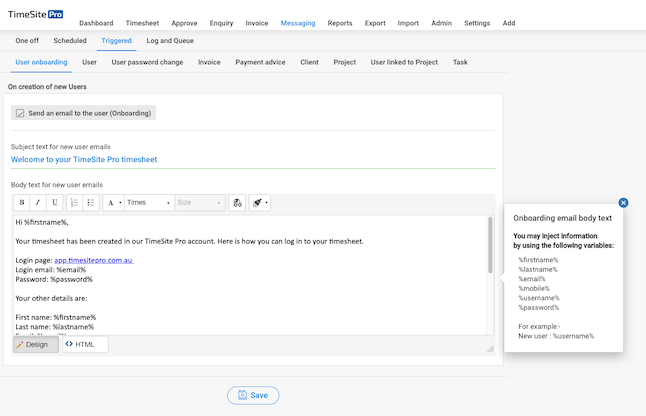Image resolution: width=646 pixels, height=416 pixels.
Task: Click the find and replace binoculars icon
Action: [237, 203]
